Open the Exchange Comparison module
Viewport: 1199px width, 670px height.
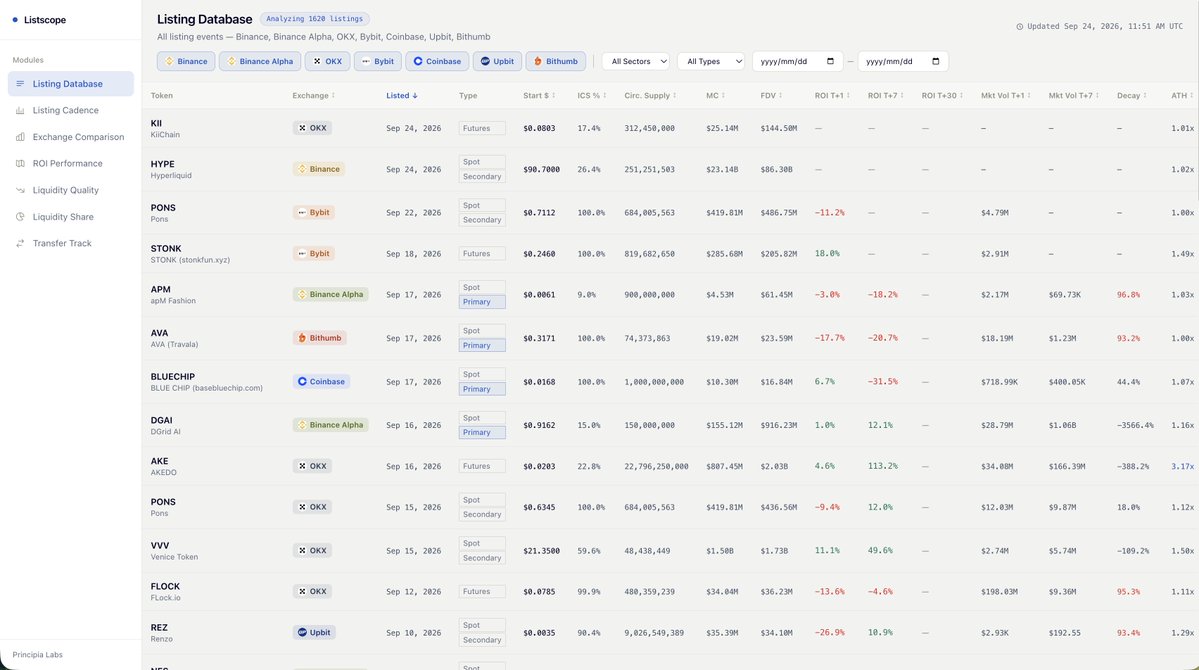[70, 137]
